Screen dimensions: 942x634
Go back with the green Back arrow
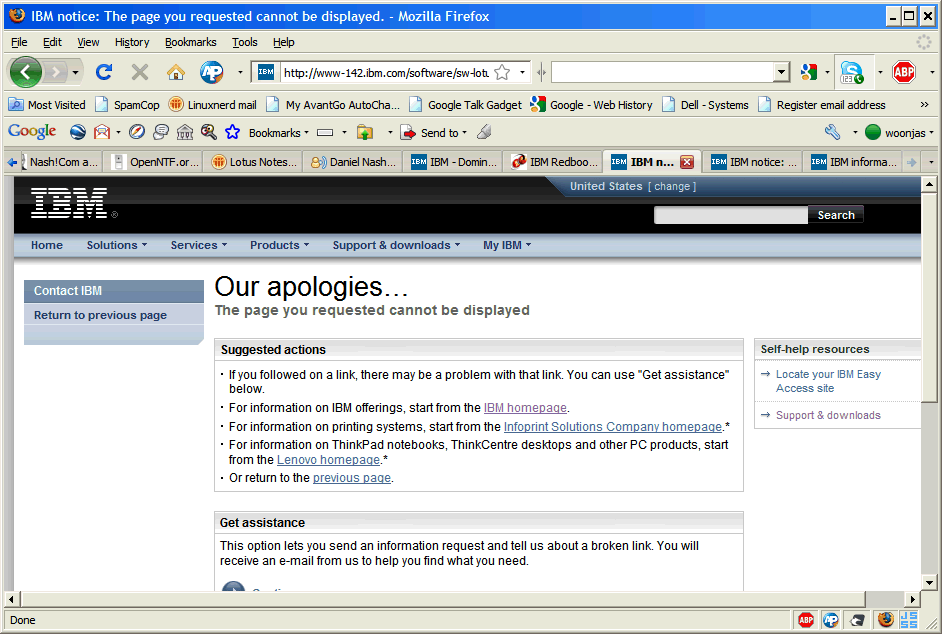coord(25,72)
